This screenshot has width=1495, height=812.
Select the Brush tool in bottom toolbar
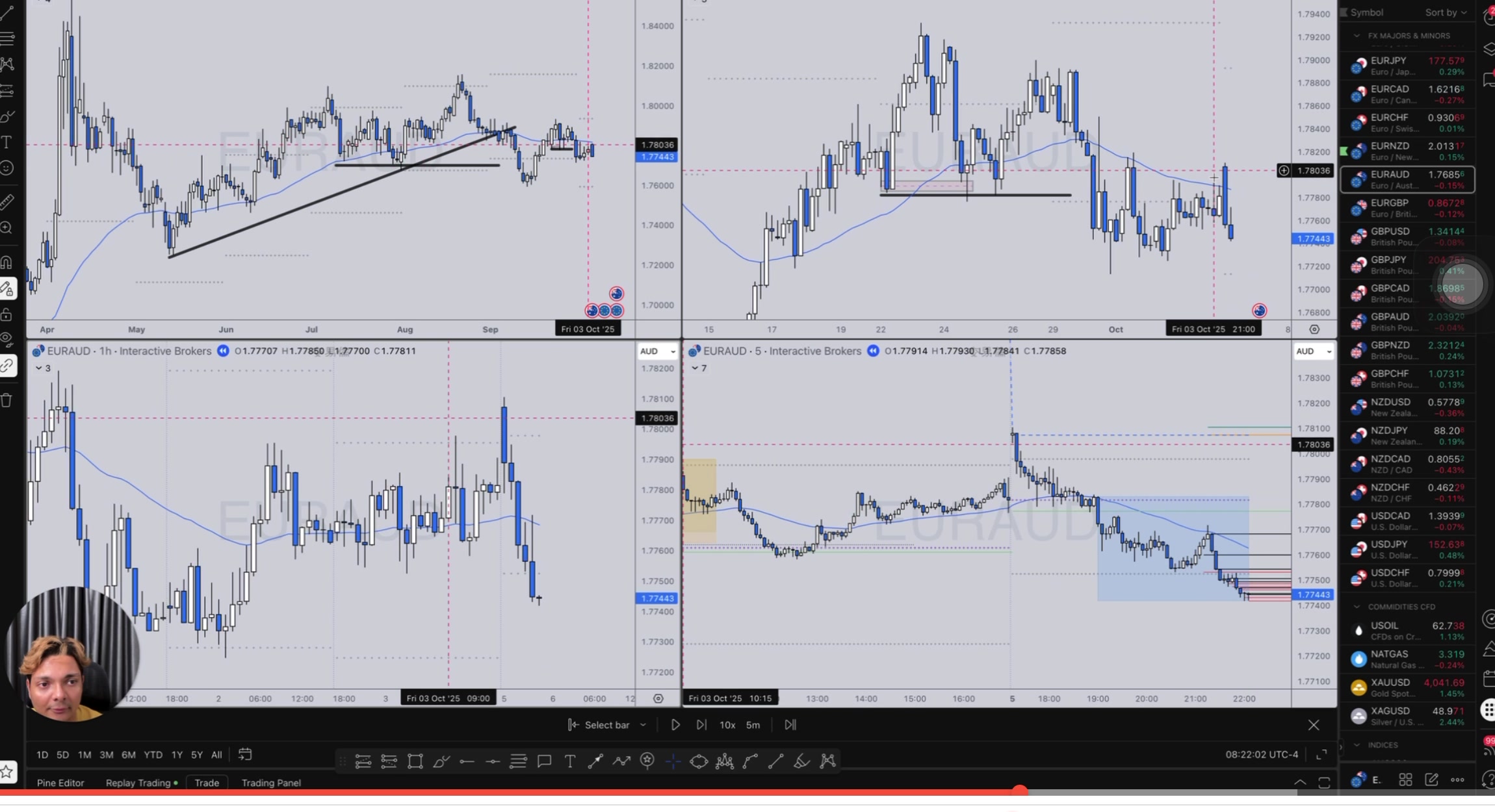pos(441,761)
